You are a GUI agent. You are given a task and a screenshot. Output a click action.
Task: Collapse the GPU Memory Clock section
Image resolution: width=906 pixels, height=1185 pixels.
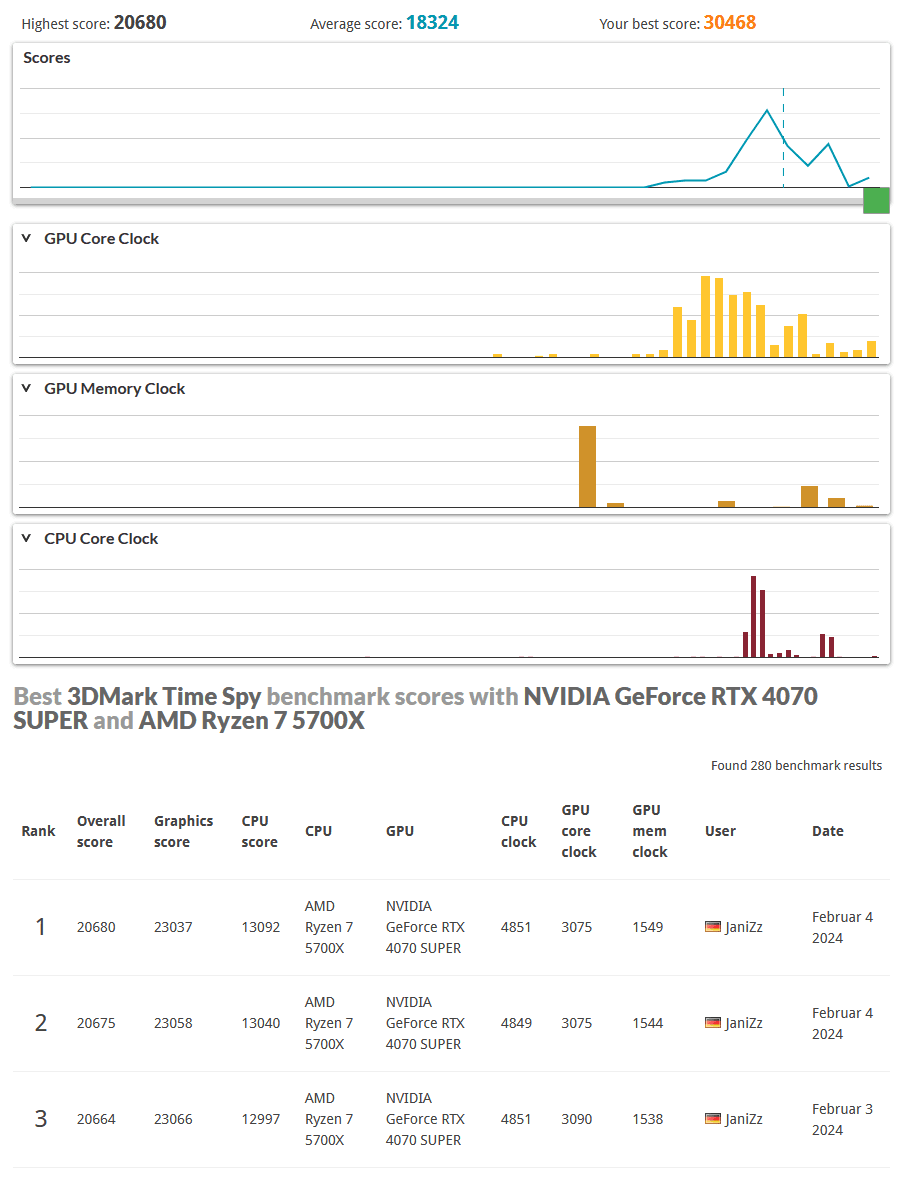(x=26, y=388)
